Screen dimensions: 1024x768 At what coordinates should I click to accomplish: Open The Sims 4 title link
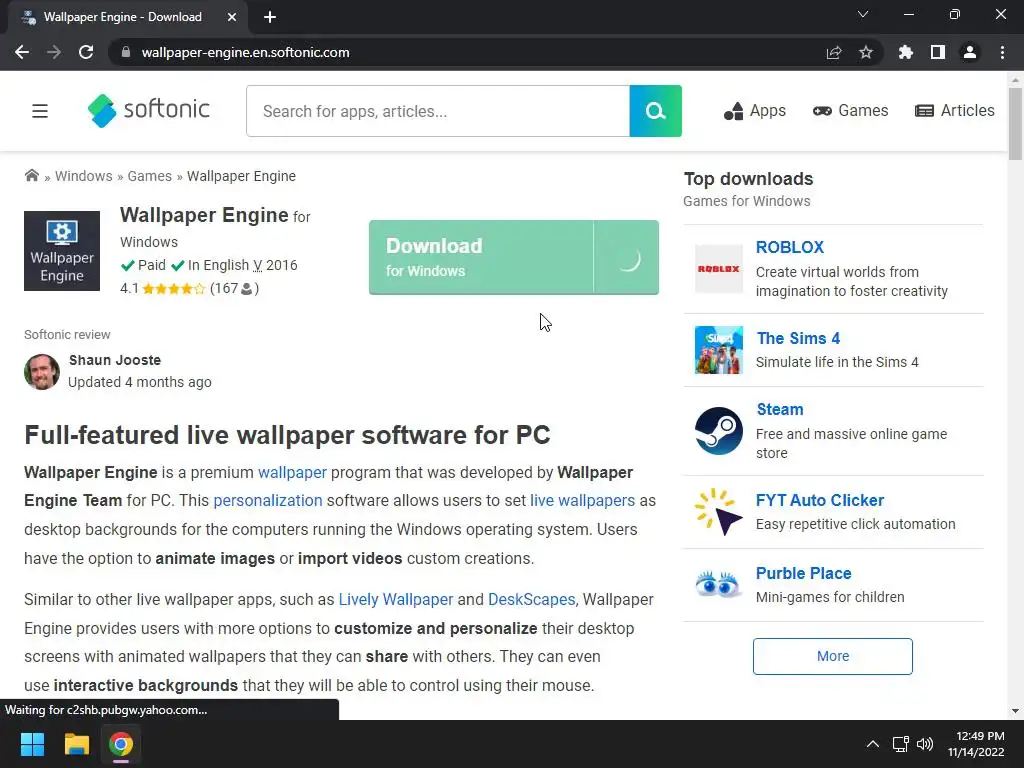(x=798, y=338)
